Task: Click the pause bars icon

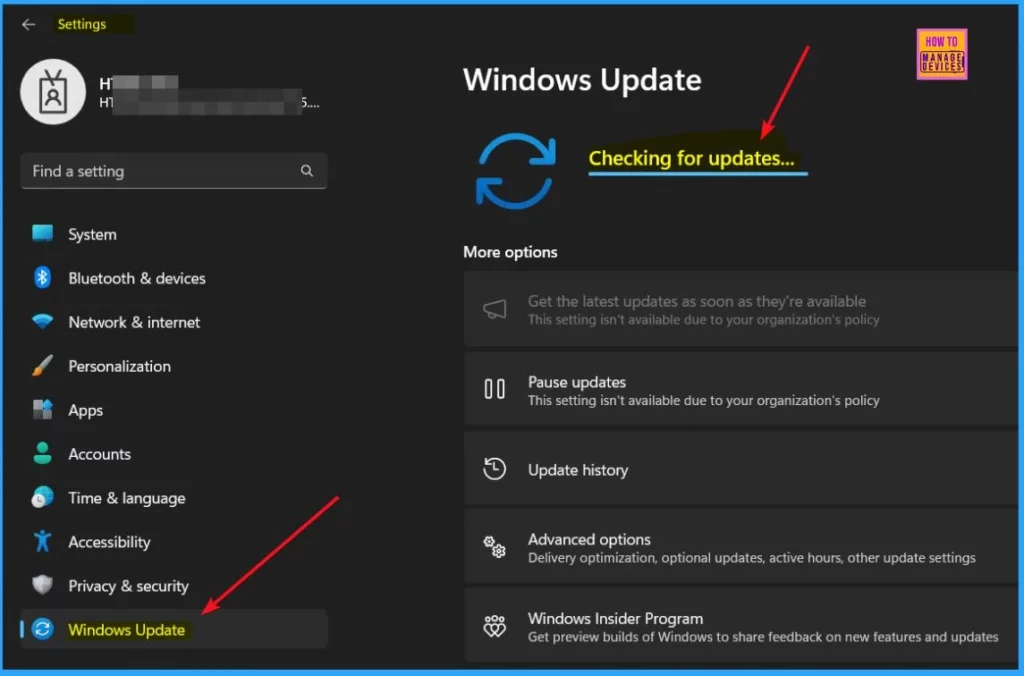Action: (494, 389)
